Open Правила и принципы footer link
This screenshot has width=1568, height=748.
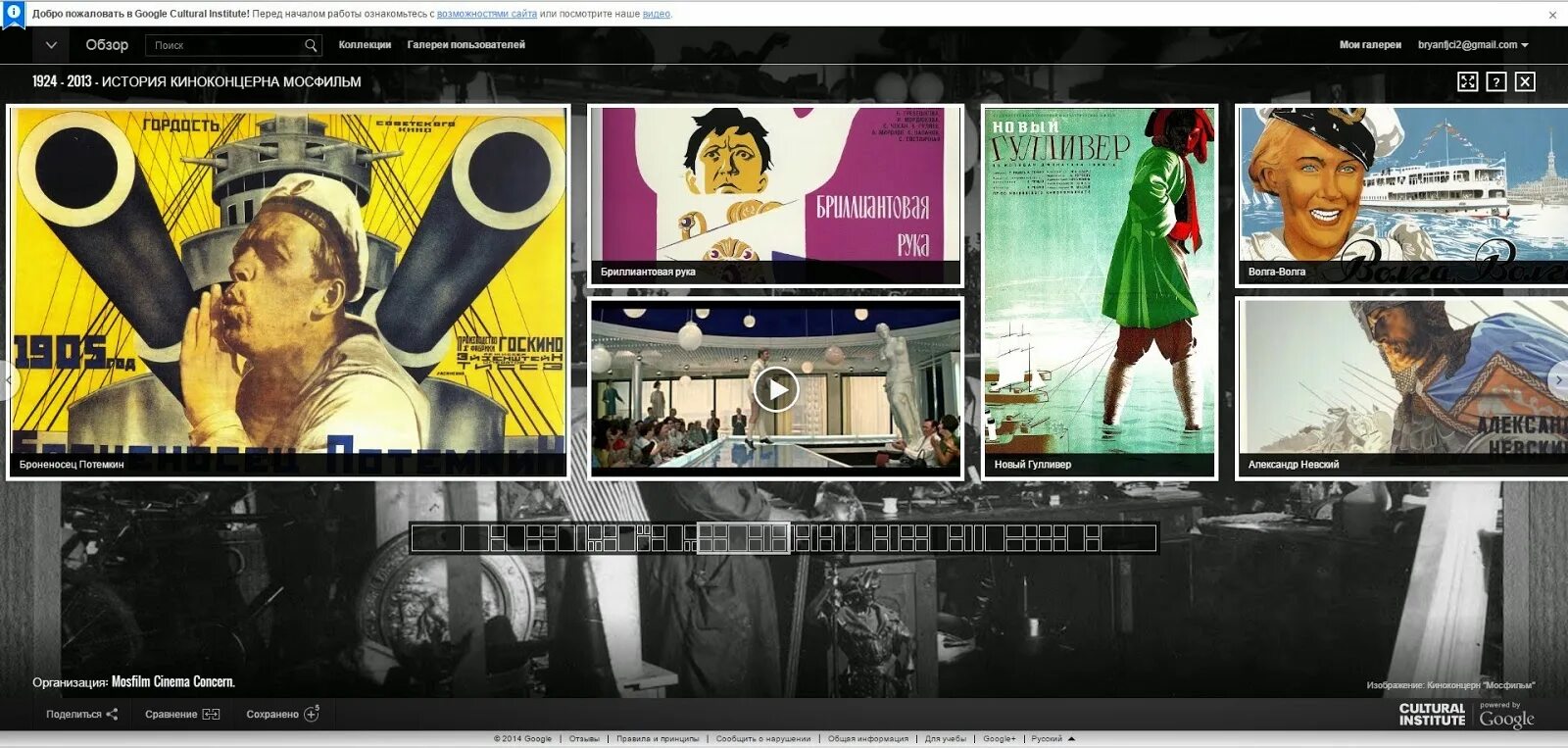[x=658, y=739]
